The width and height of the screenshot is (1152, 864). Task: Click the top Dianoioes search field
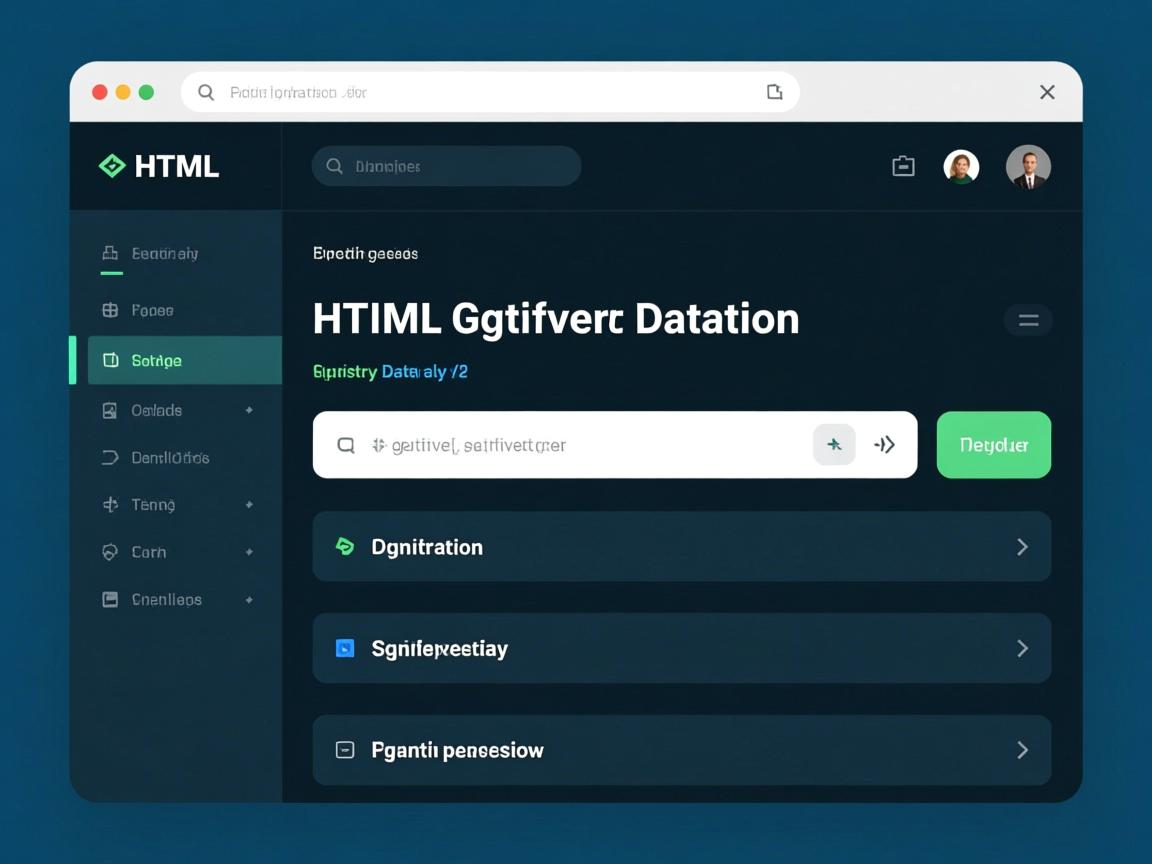click(x=447, y=166)
